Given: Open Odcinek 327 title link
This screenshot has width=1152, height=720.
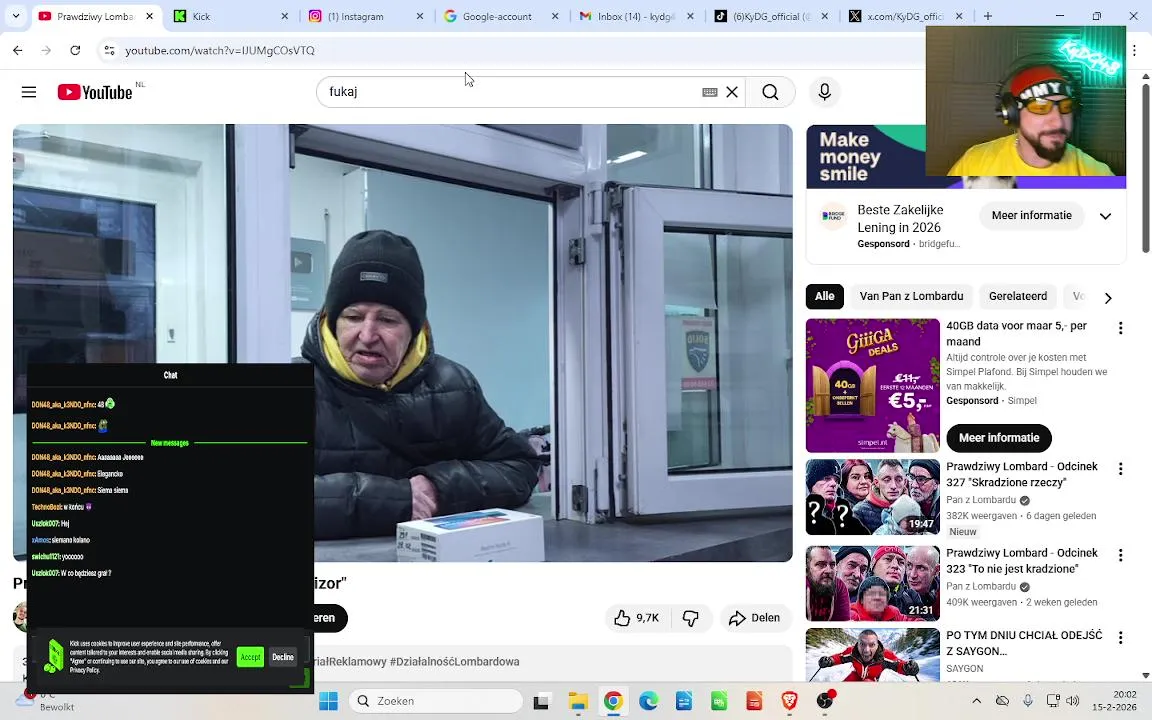Looking at the screenshot, I should 1021,475.
